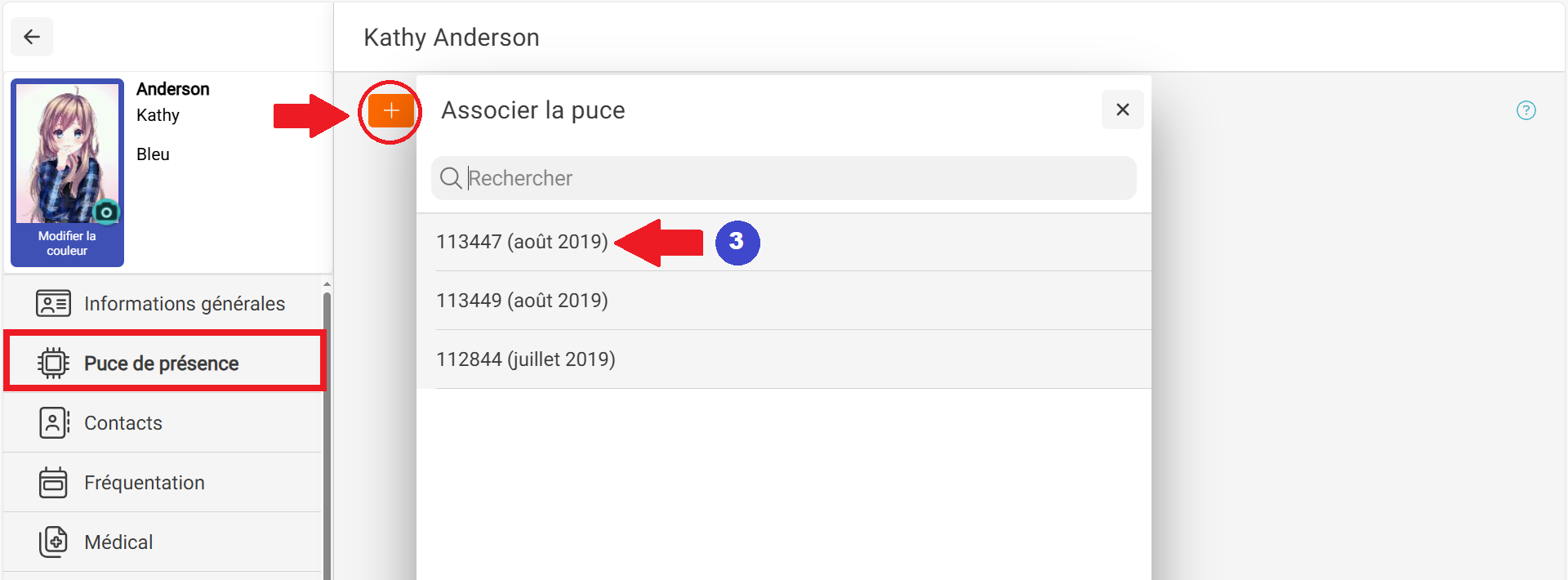Click the Puce de présence chip icon
Image resolution: width=1568 pixels, height=580 pixels.
point(53,363)
